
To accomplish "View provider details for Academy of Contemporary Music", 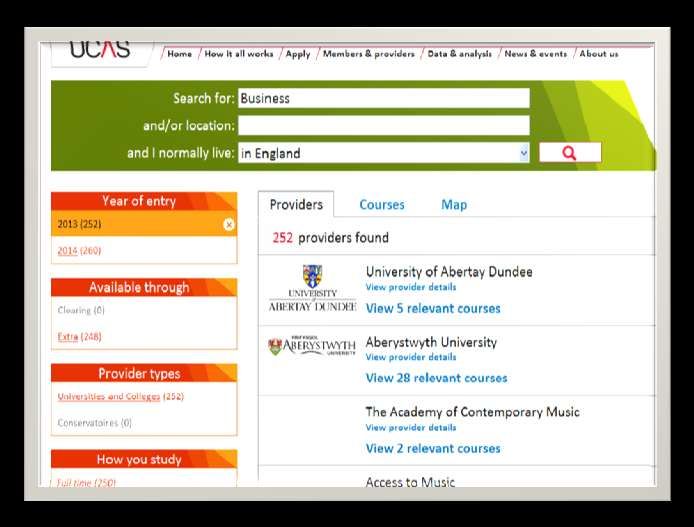I will 411,427.
